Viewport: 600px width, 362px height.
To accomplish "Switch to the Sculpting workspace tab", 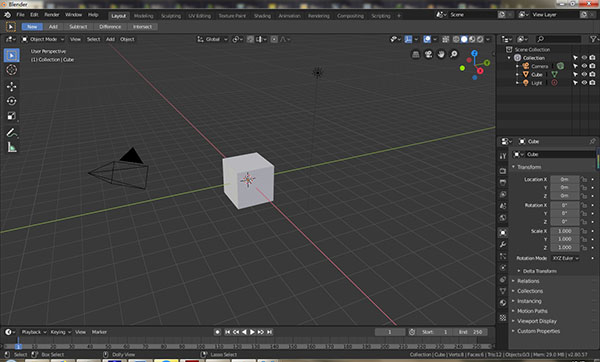I will coord(171,16).
